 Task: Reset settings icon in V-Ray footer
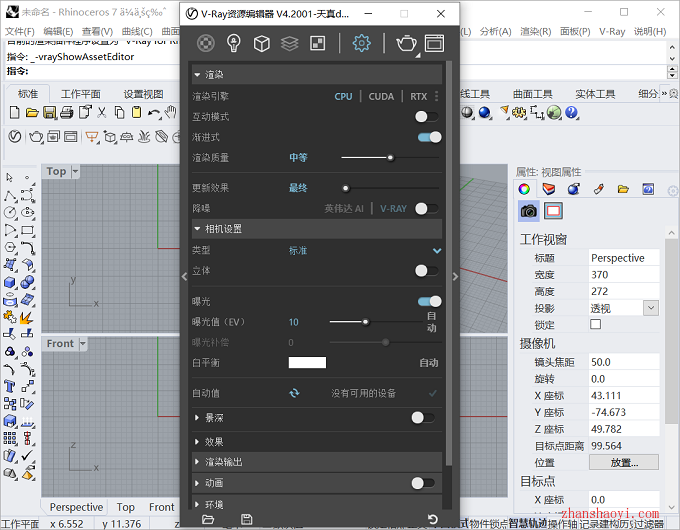pos(432,519)
